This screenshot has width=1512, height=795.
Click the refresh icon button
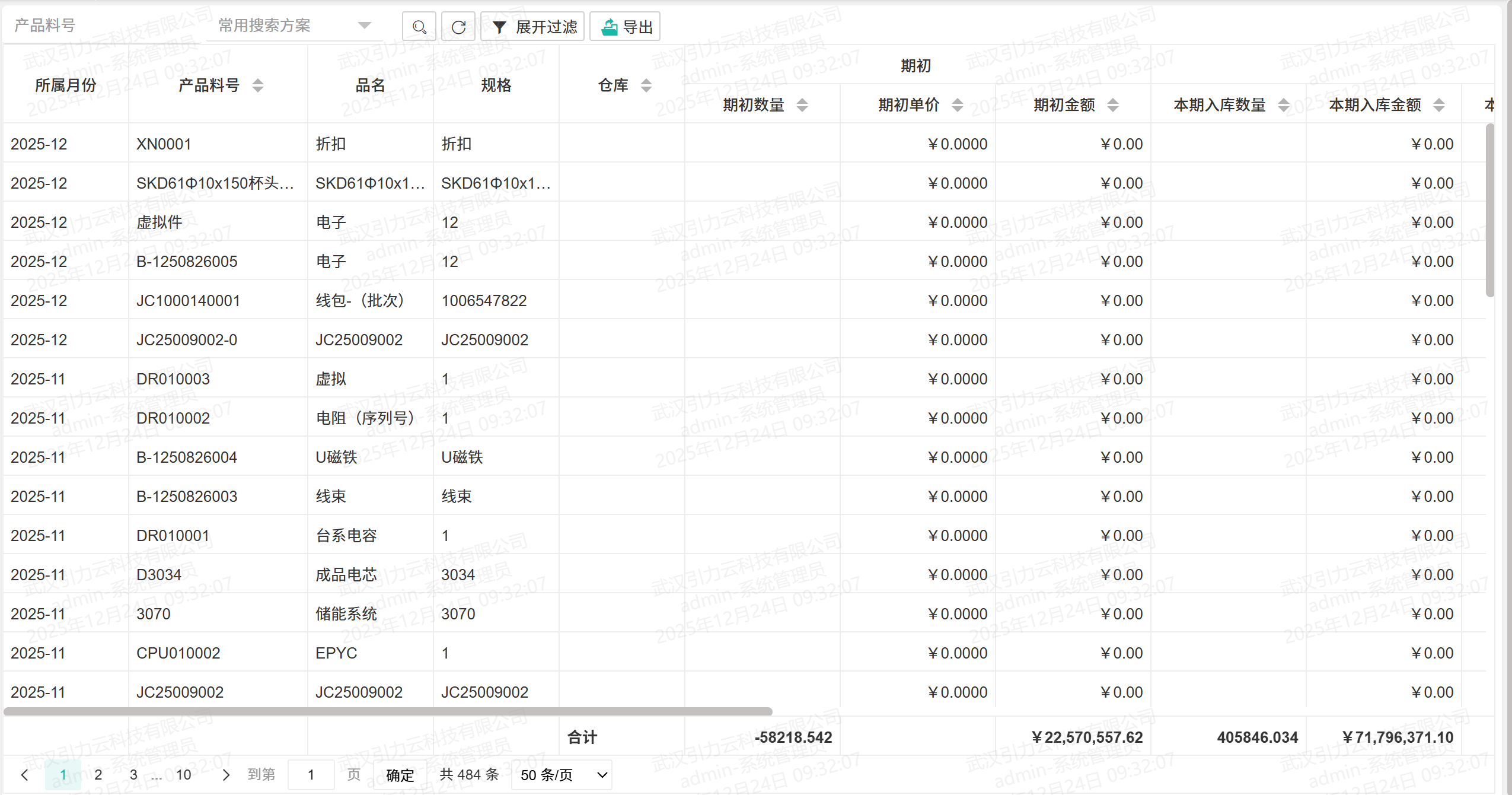pos(458,27)
